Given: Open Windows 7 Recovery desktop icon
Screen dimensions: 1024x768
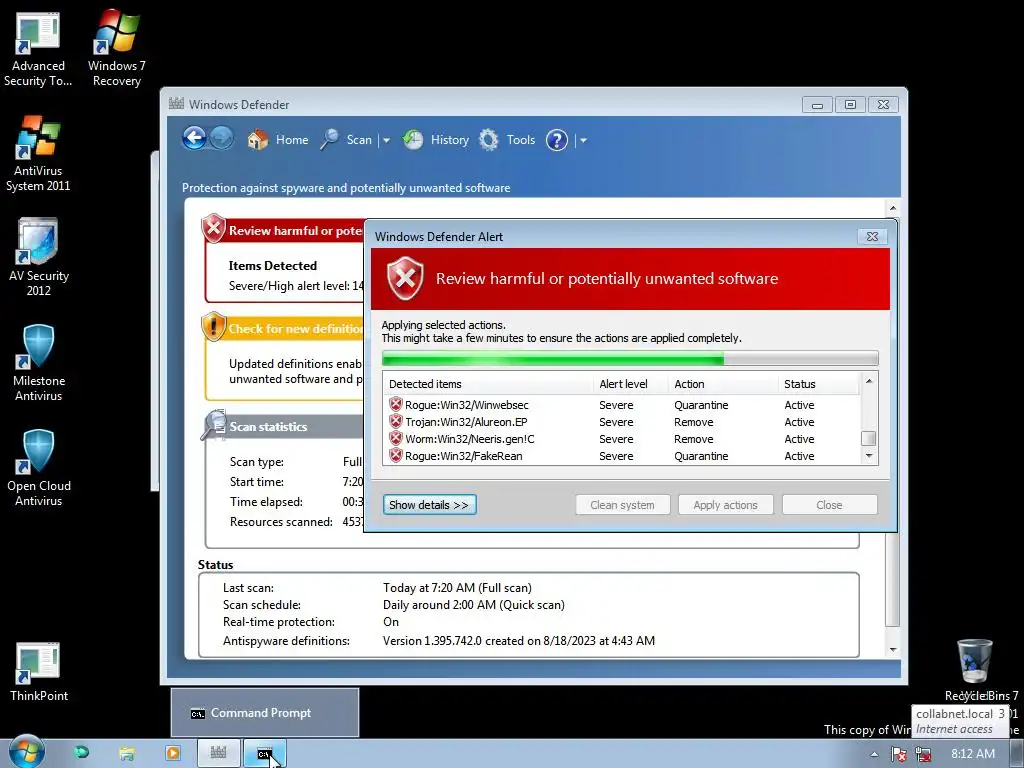Looking at the screenshot, I should [x=116, y=48].
